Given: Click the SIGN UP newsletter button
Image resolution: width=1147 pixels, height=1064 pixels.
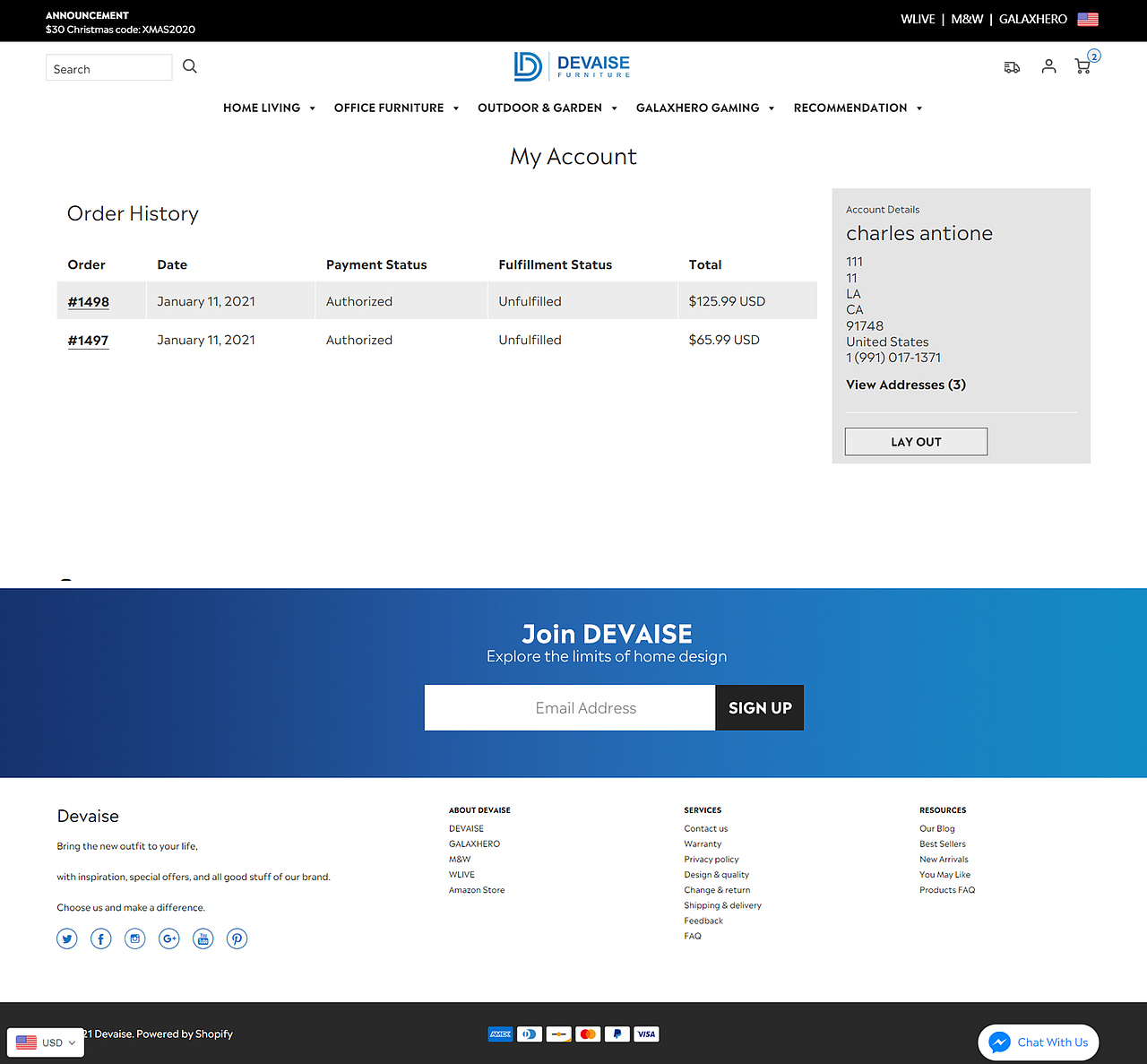Looking at the screenshot, I should tap(760, 708).
